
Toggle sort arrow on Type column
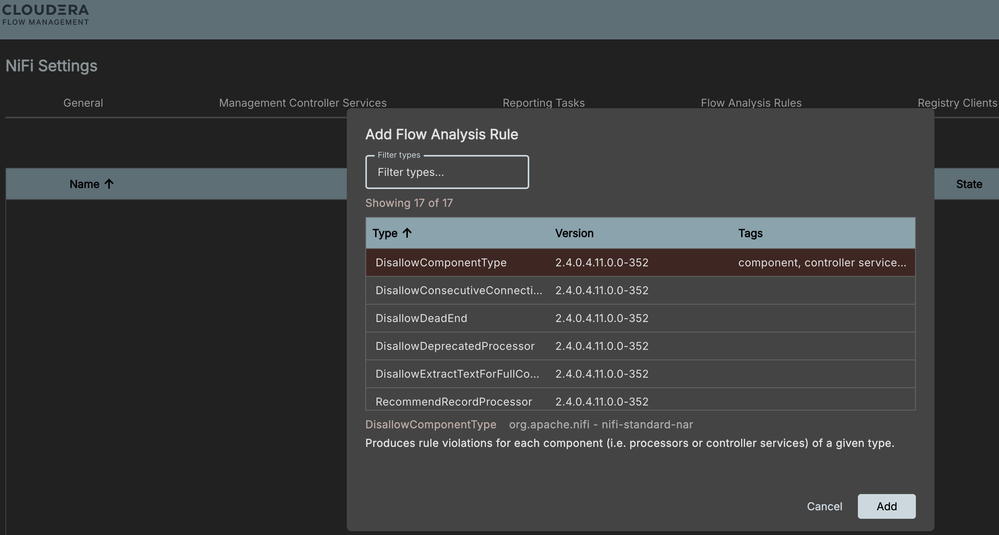click(x=407, y=233)
